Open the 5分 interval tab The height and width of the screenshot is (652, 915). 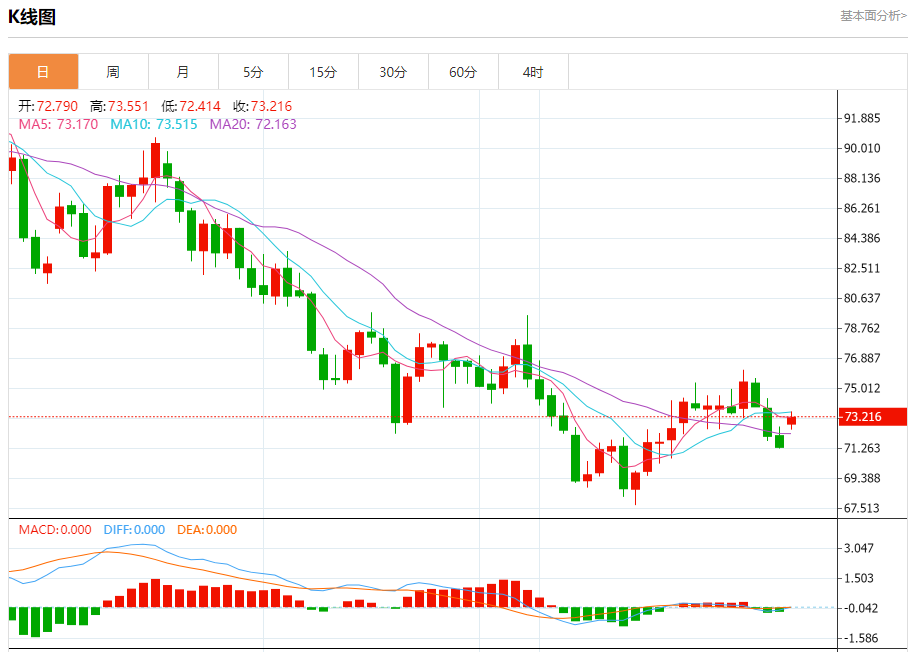tap(253, 72)
